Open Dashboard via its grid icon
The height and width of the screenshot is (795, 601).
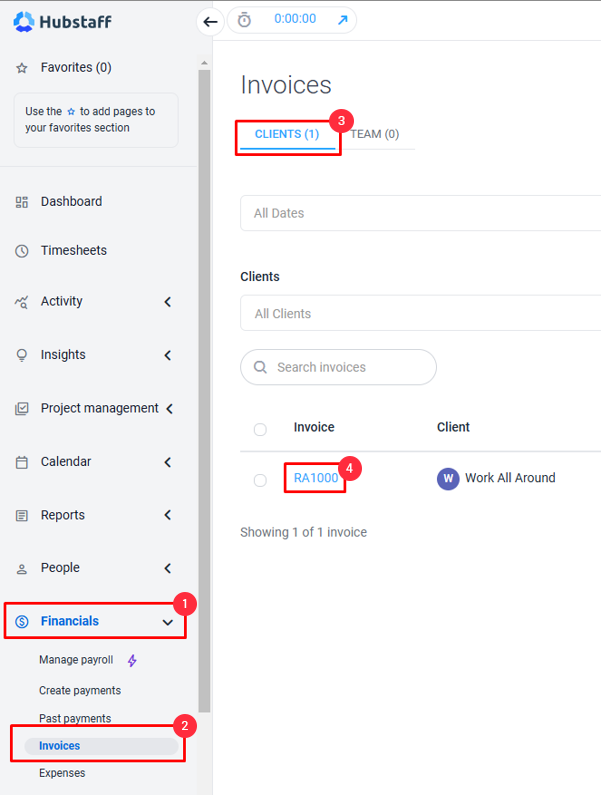tap(21, 202)
